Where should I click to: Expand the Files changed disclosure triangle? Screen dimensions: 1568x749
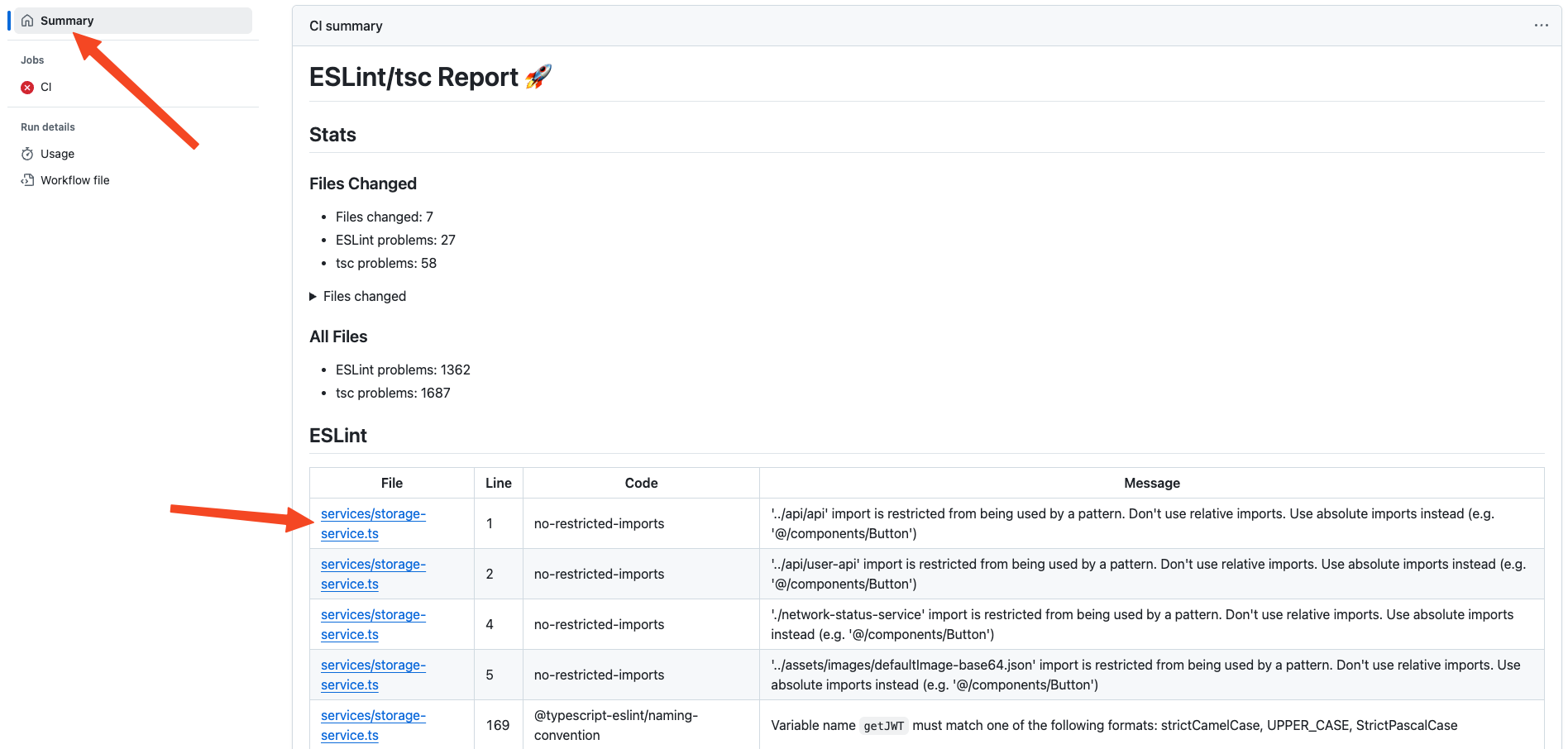[x=313, y=297]
